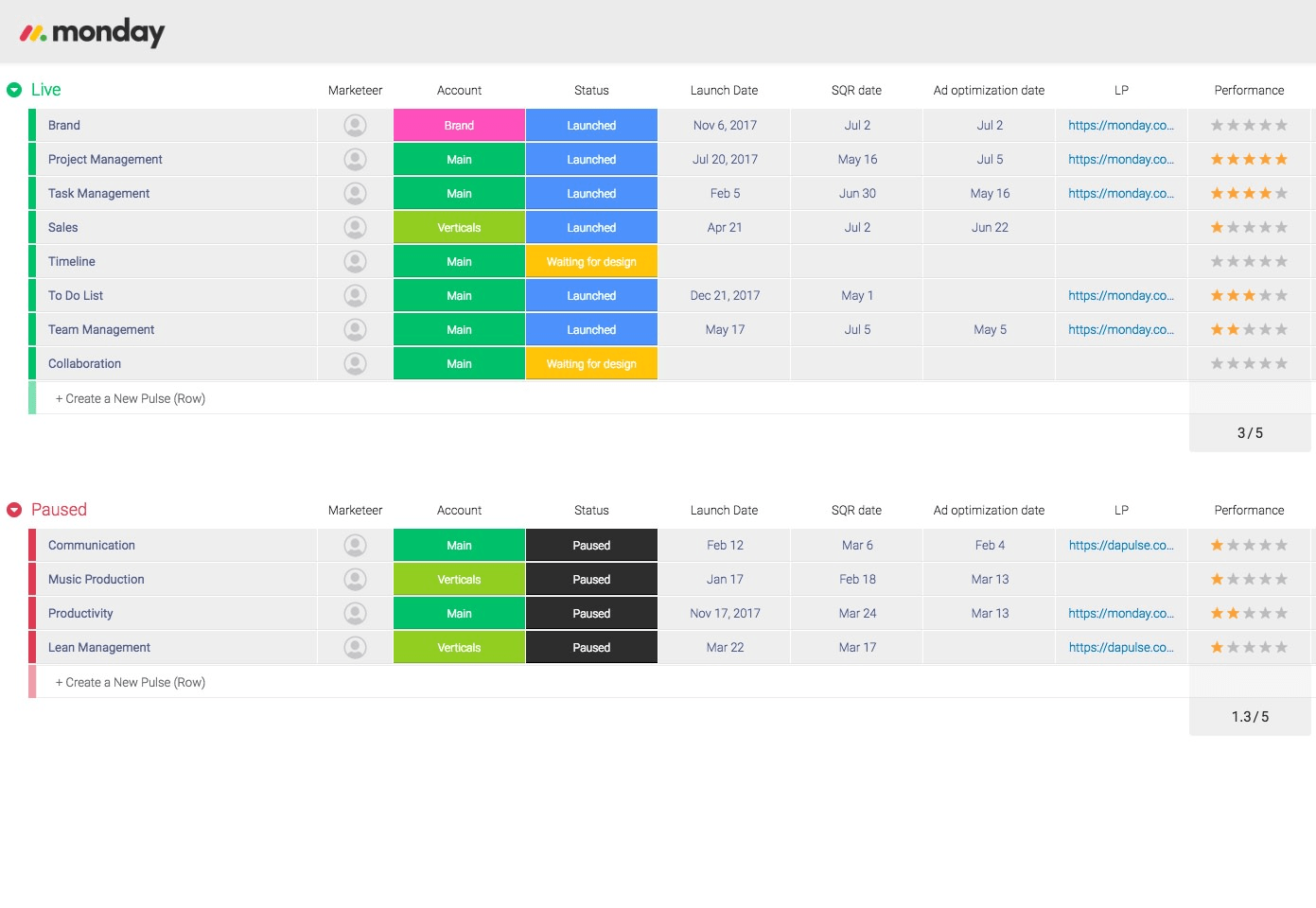Click Productivity SQR date Mar 24
1316x908 pixels.
(857, 613)
